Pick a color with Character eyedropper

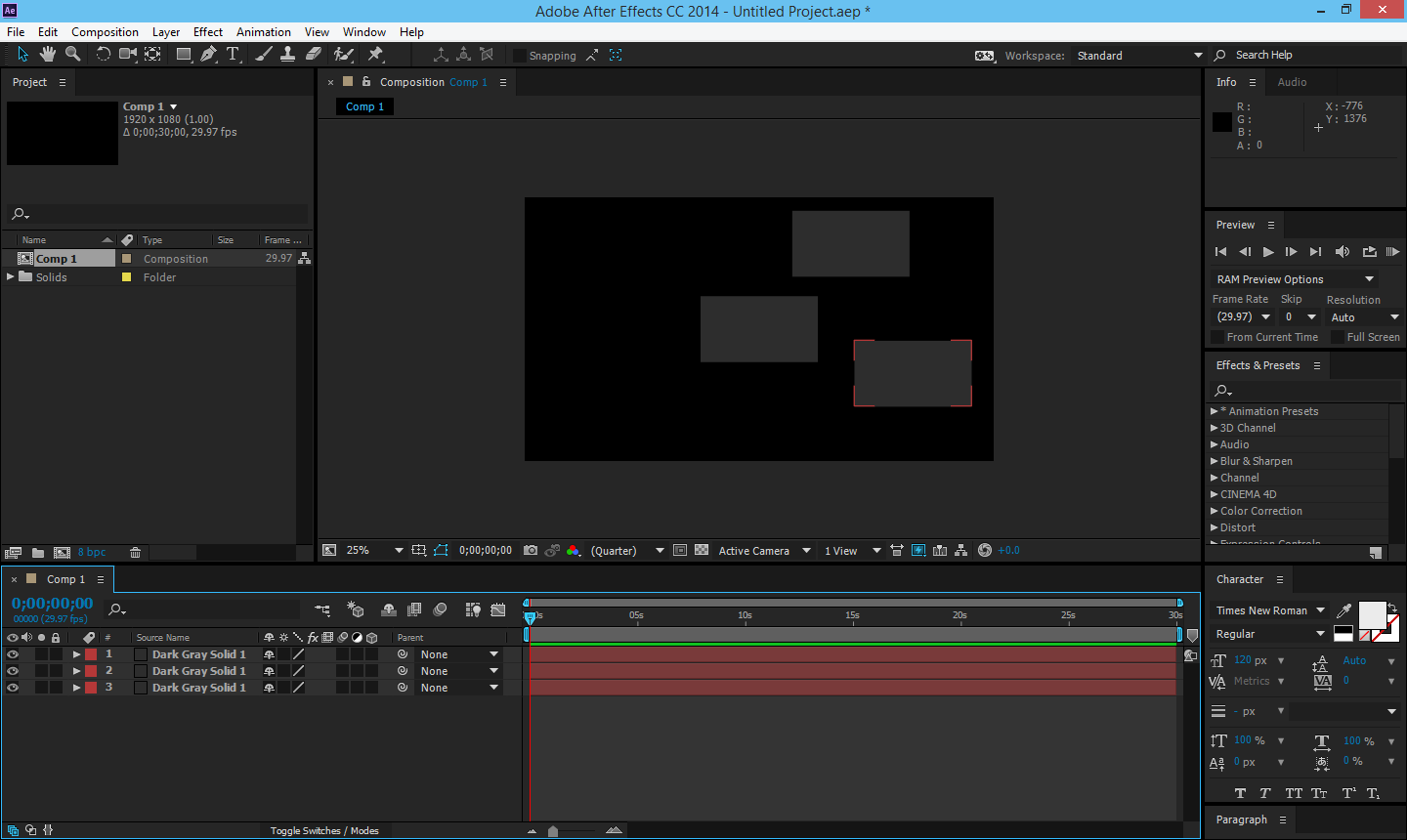[x=1344, y=610]
